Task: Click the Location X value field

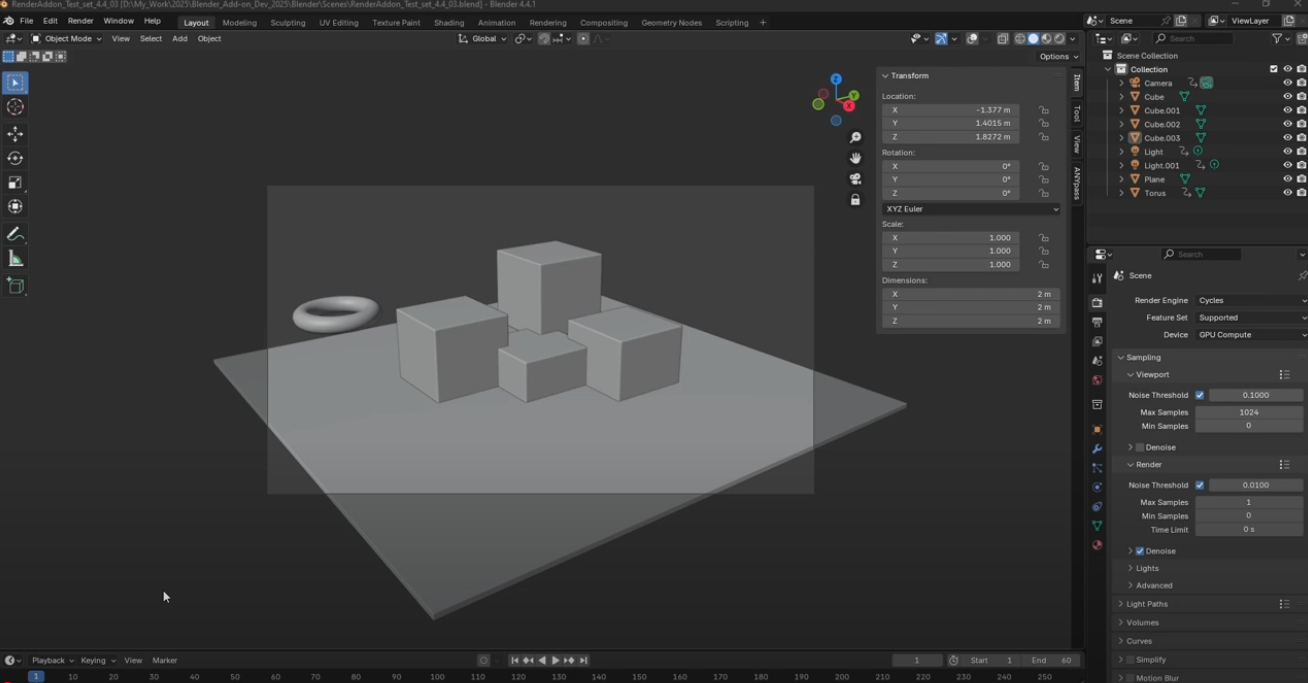Action: click(x=950, y=110)
